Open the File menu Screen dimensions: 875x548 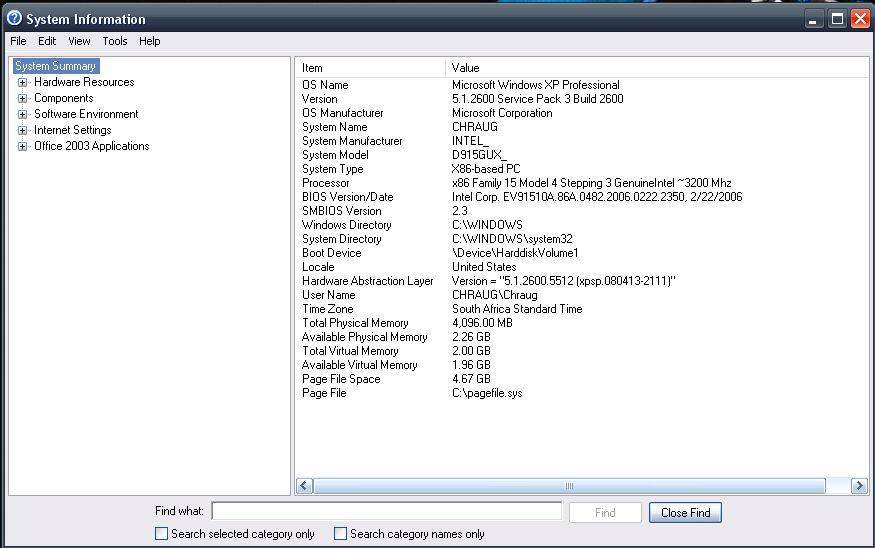[x=18, y=41]
